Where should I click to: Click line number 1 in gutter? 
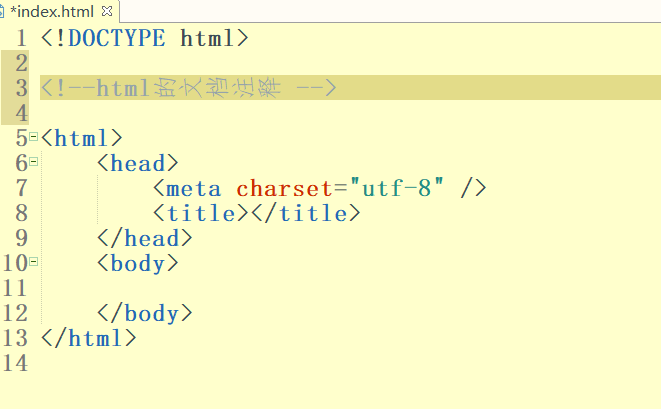click(21, 38)
